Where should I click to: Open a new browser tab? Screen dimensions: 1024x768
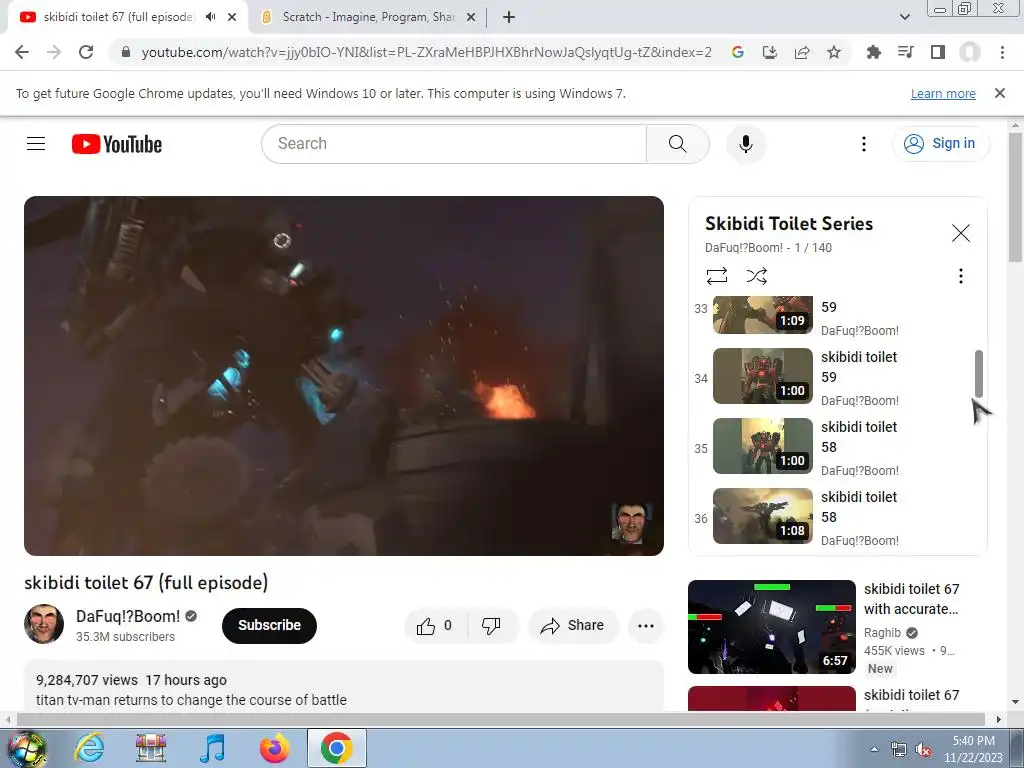[x=509, y=18]
